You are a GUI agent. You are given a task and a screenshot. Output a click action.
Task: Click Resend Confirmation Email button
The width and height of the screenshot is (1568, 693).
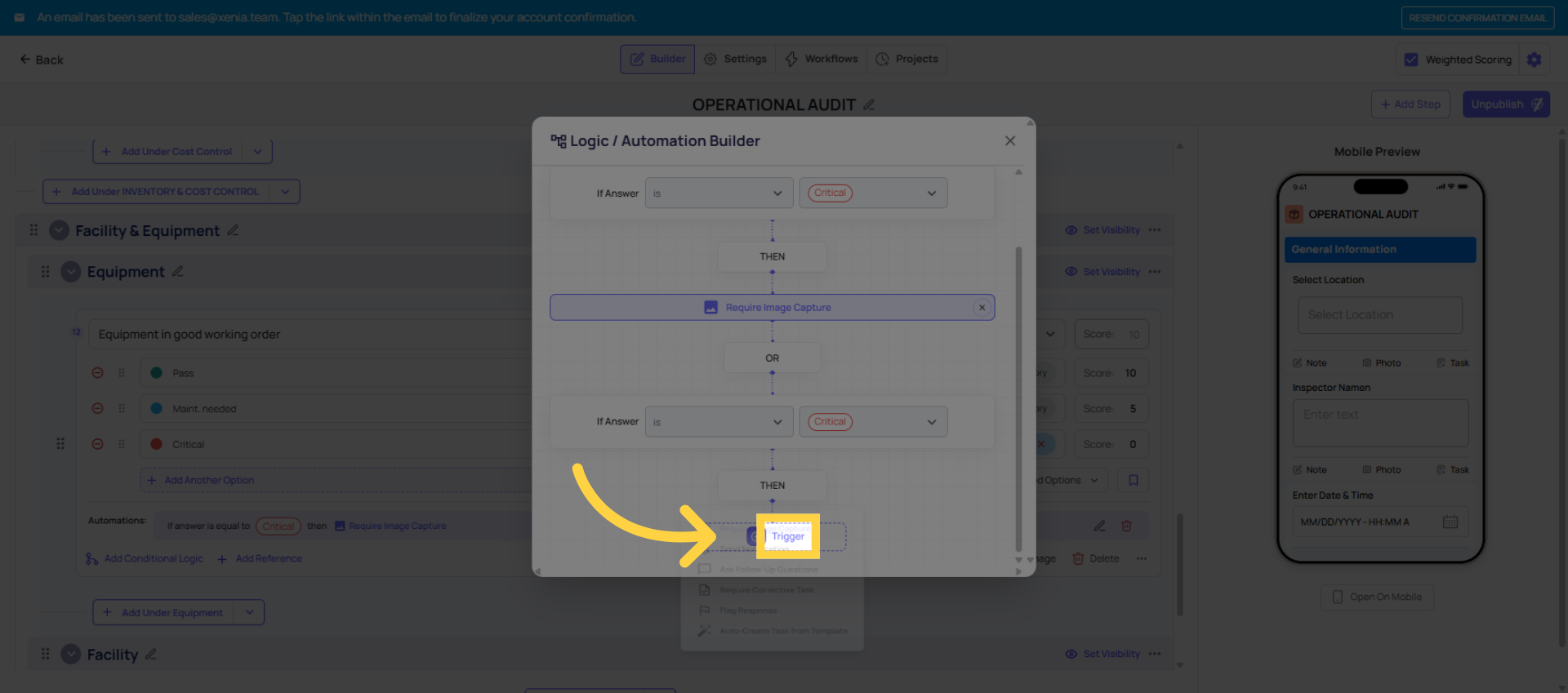(1477, 18)
